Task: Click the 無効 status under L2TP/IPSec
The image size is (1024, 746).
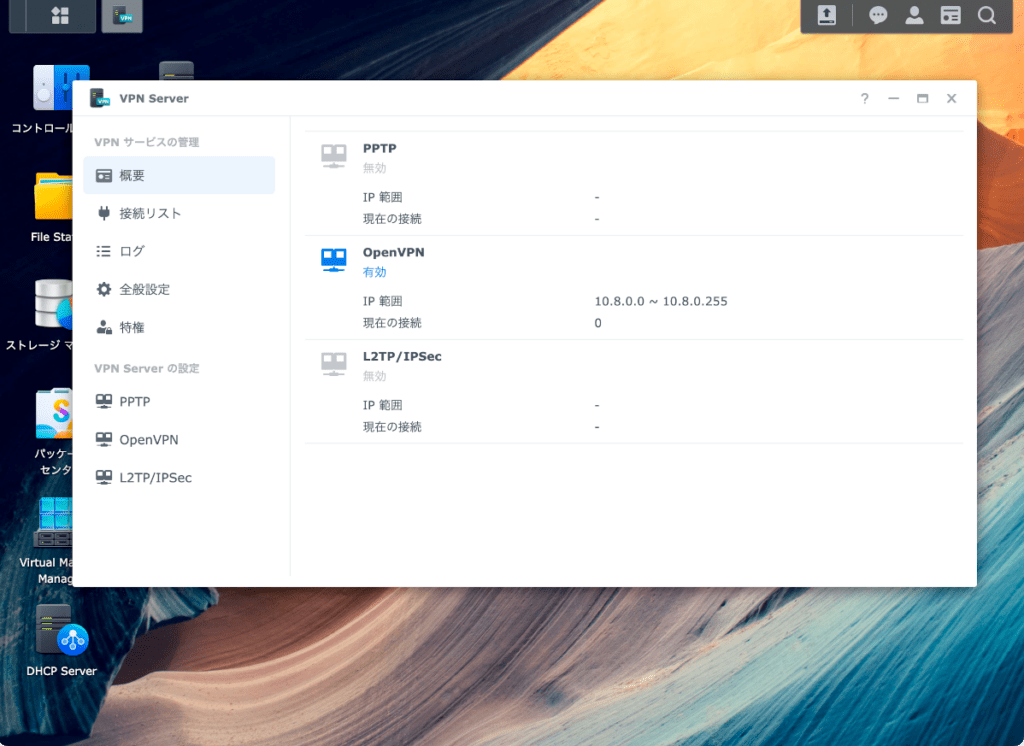Action: (x=374, y=376)
